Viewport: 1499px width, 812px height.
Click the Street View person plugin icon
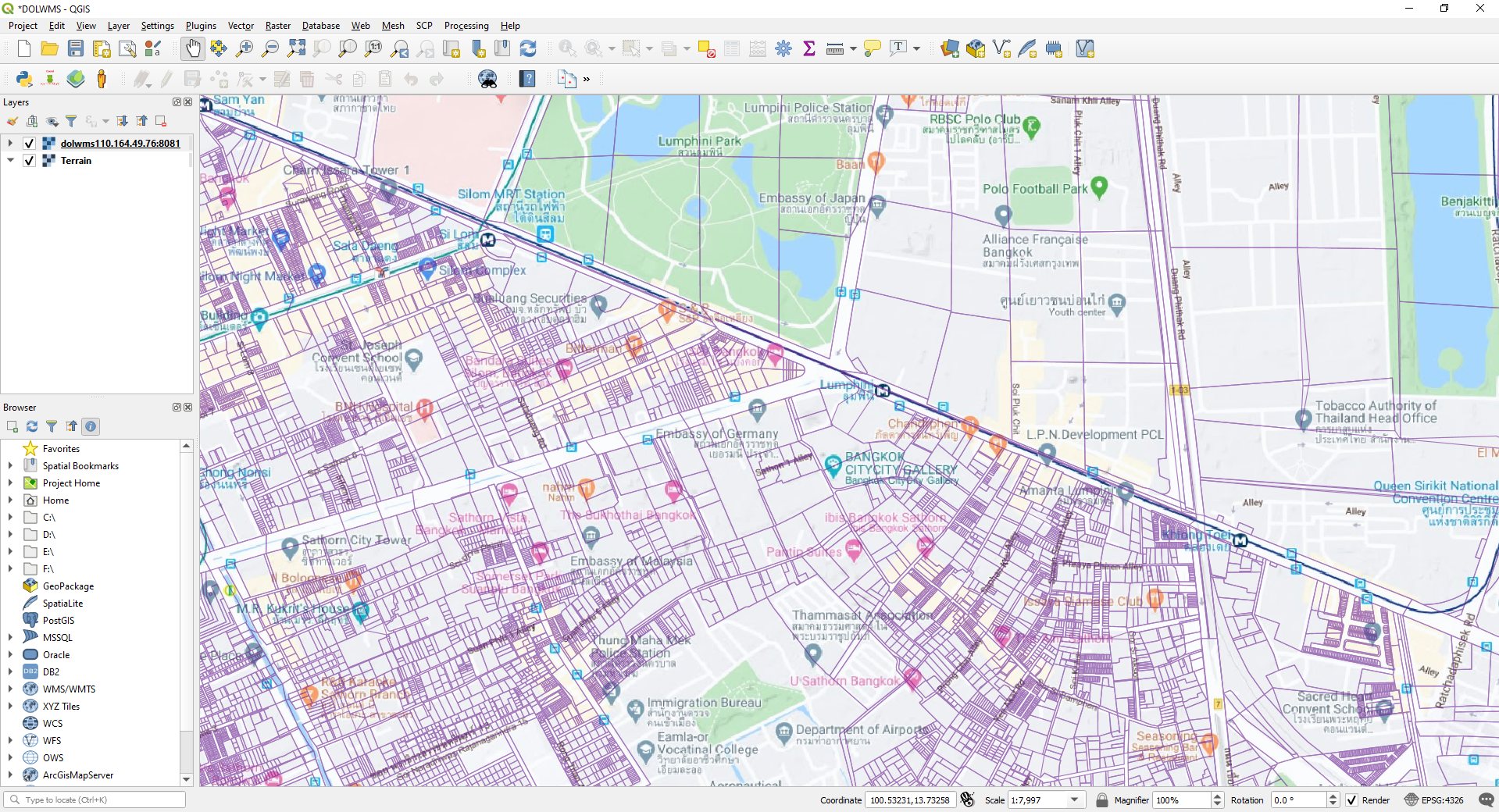(x=102, y=79)
